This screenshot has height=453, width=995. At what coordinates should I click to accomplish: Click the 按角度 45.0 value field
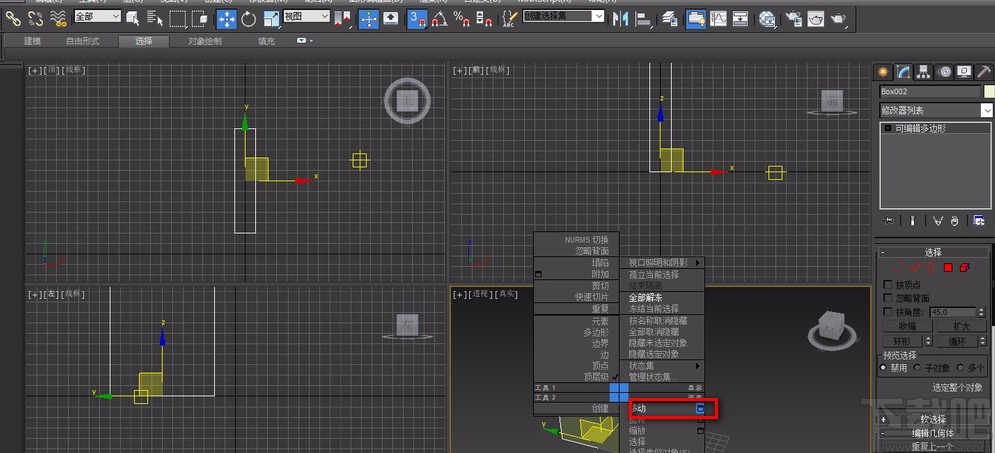click(x=953, y=312)
